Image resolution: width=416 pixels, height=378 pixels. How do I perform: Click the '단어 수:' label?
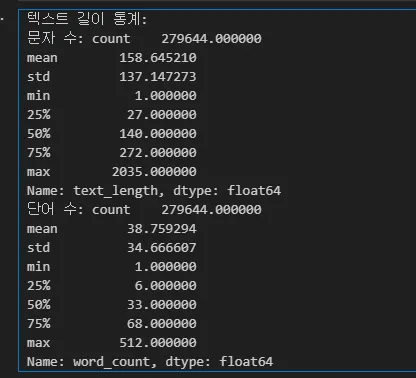55,209
